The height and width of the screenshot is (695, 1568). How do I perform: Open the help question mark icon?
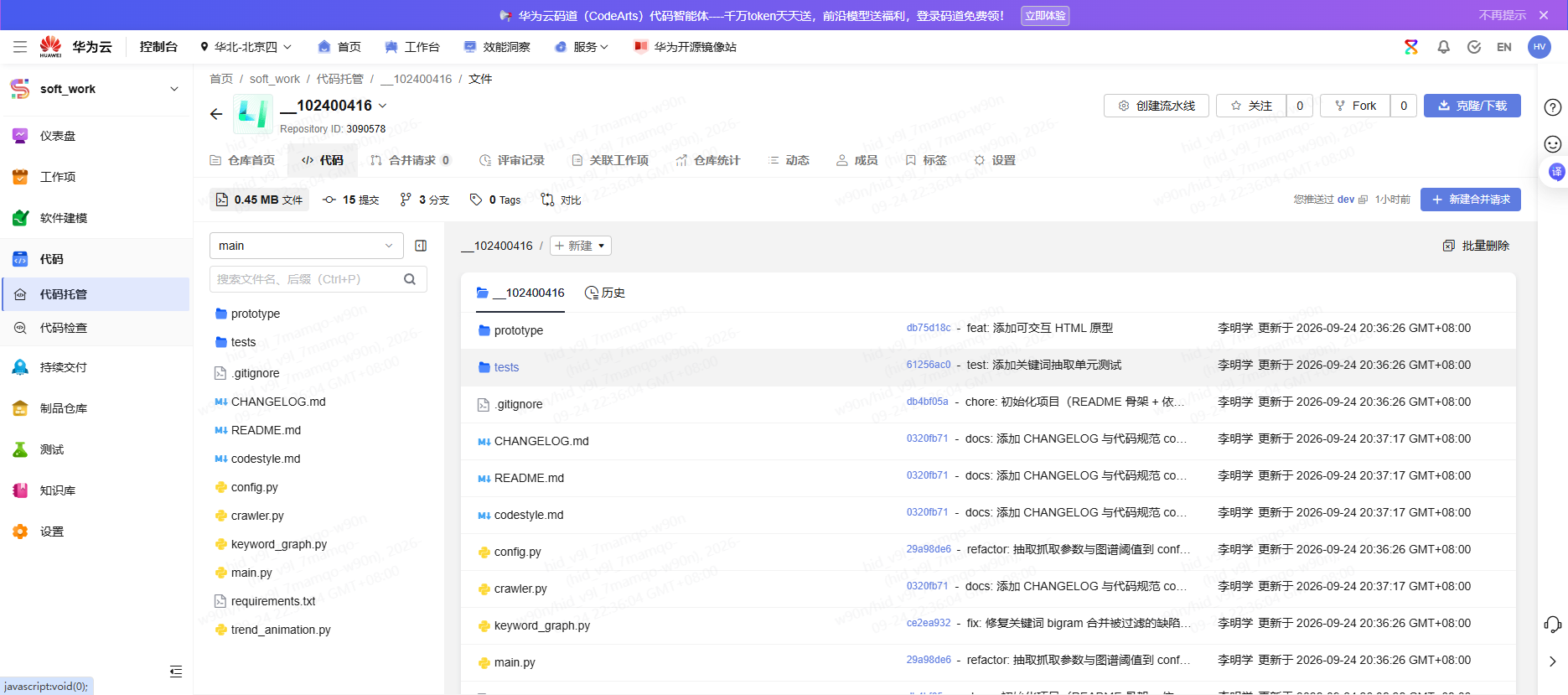1553,107
